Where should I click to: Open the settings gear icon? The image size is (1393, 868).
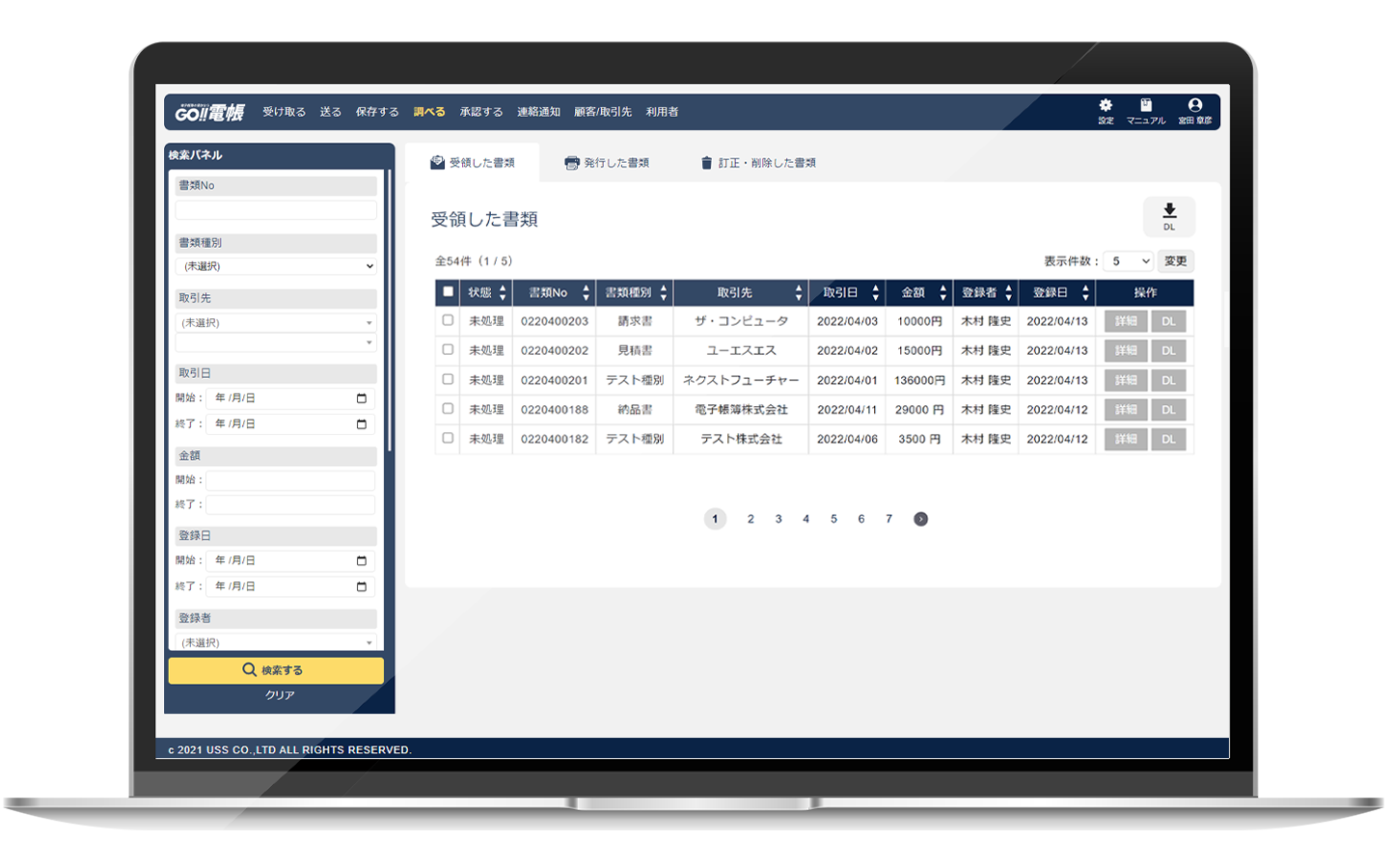[x=1106, y=106]
